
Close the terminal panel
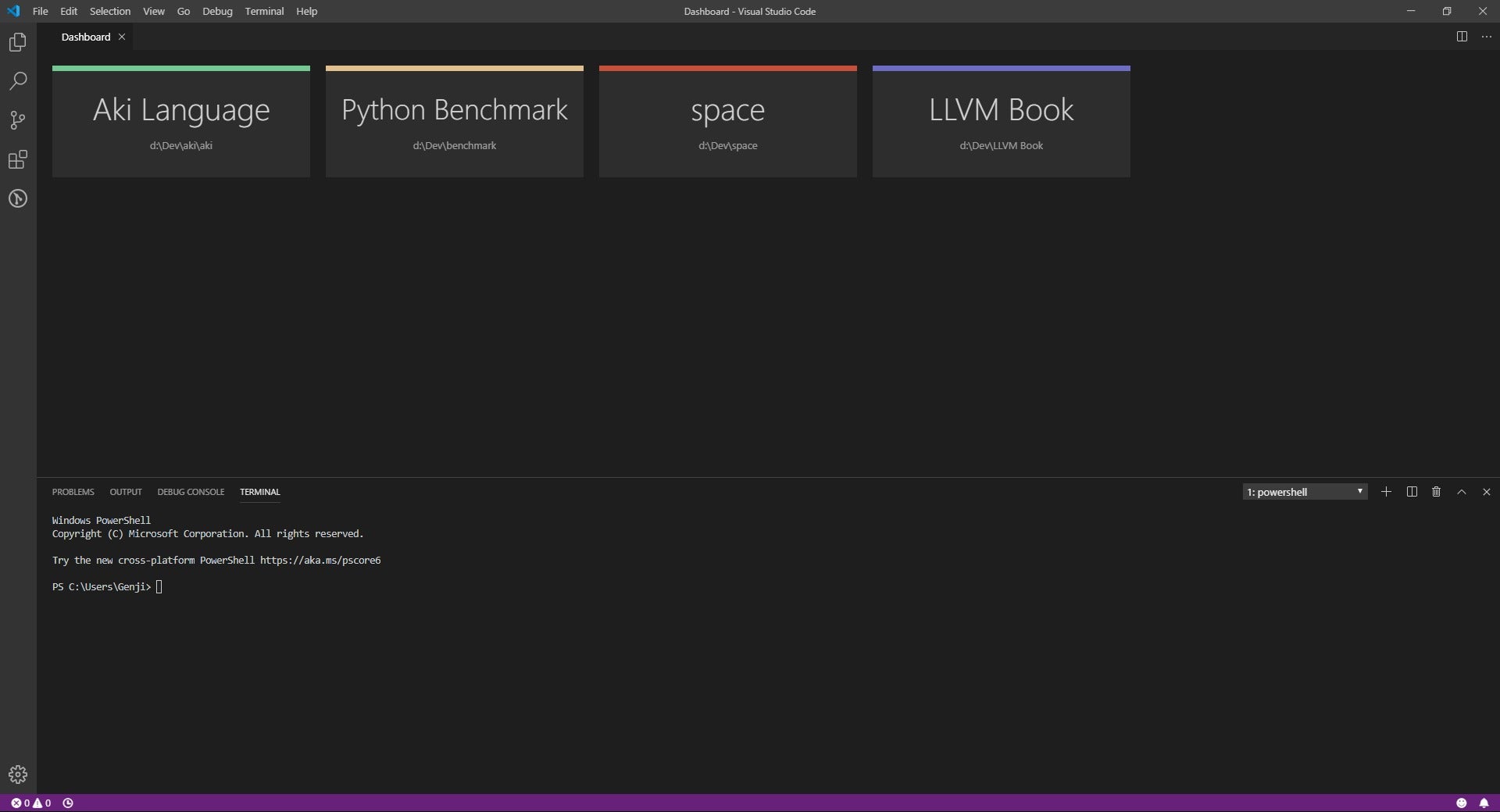pos(1487,492)
